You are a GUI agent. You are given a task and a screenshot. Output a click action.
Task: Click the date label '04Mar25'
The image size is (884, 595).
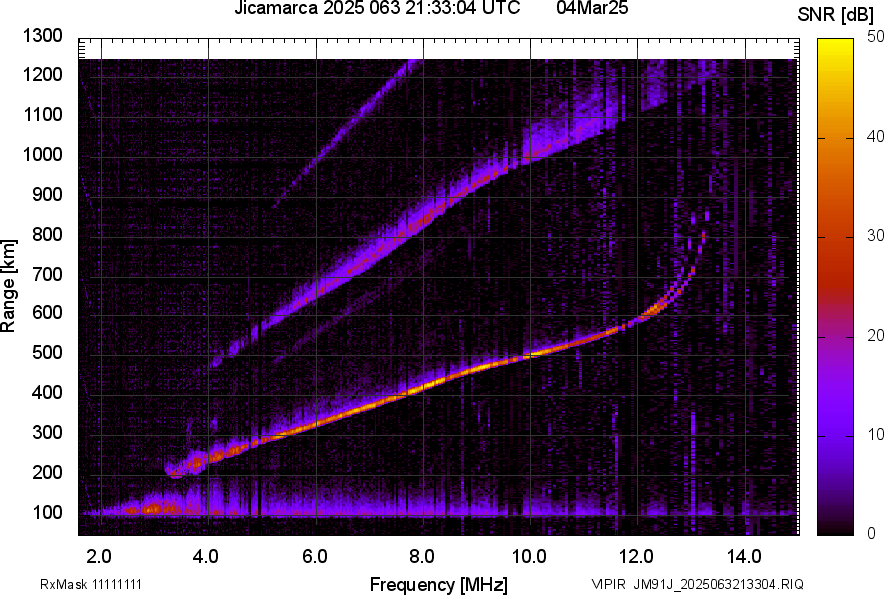(592, 8)
